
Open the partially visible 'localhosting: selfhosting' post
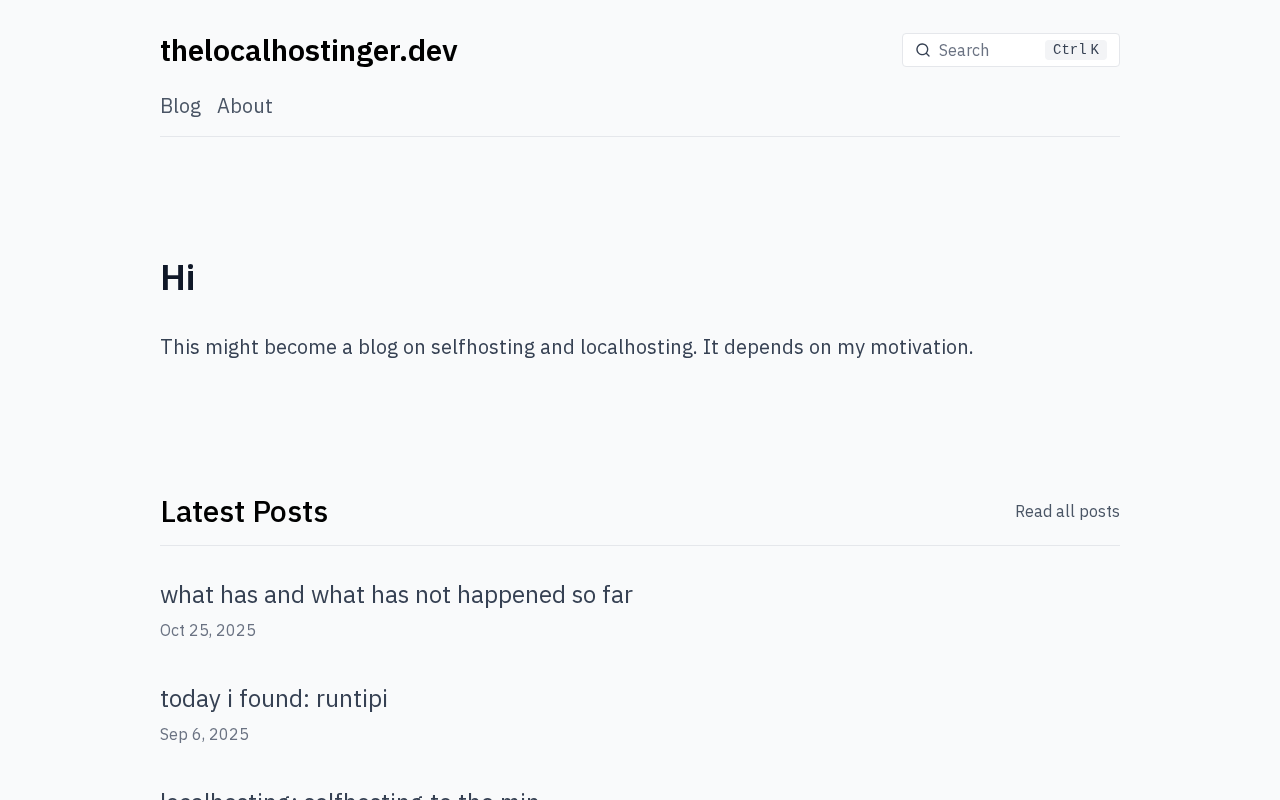pyautogui.click(x=350, y=795)
